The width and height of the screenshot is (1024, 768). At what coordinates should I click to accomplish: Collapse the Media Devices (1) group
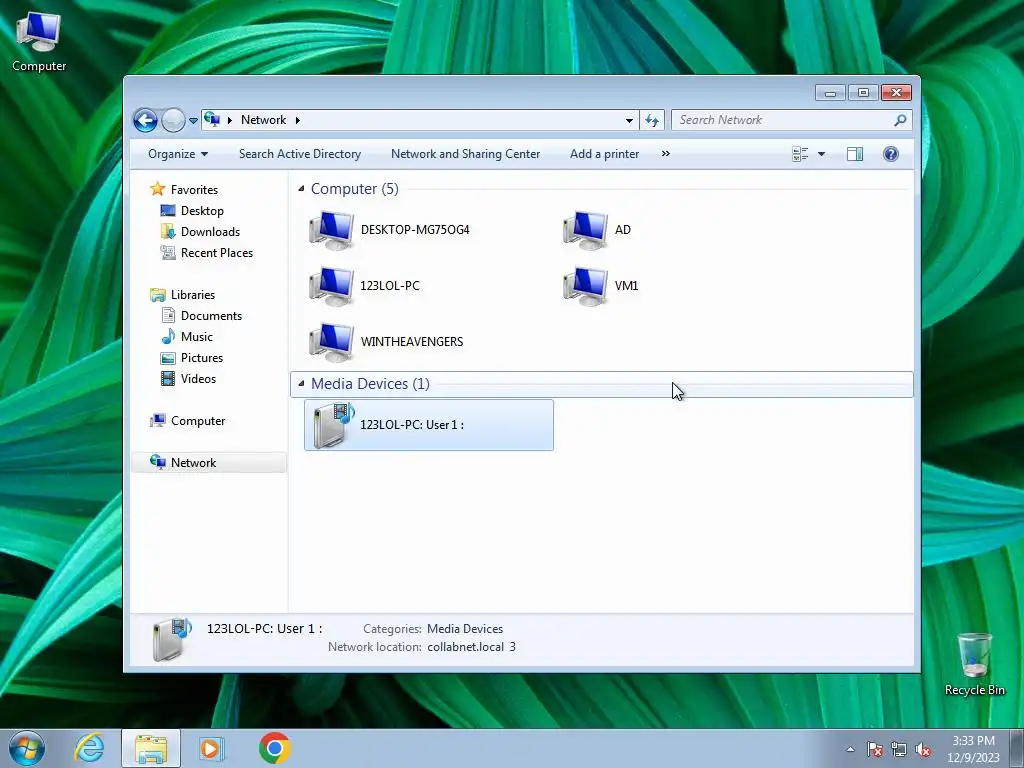coord(301,384)
